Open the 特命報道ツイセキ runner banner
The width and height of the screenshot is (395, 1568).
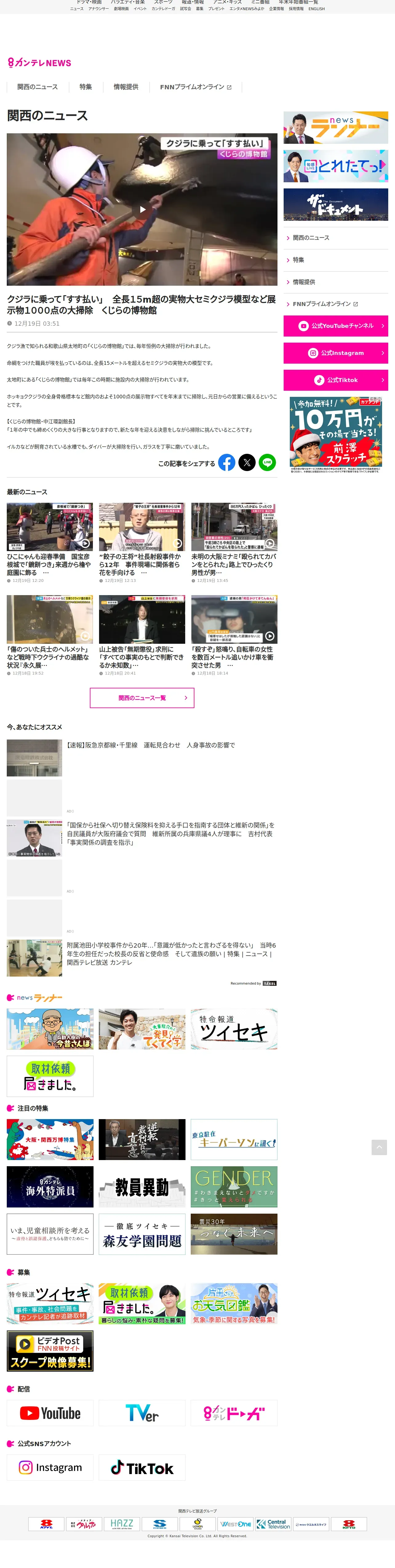[234, 1029]
